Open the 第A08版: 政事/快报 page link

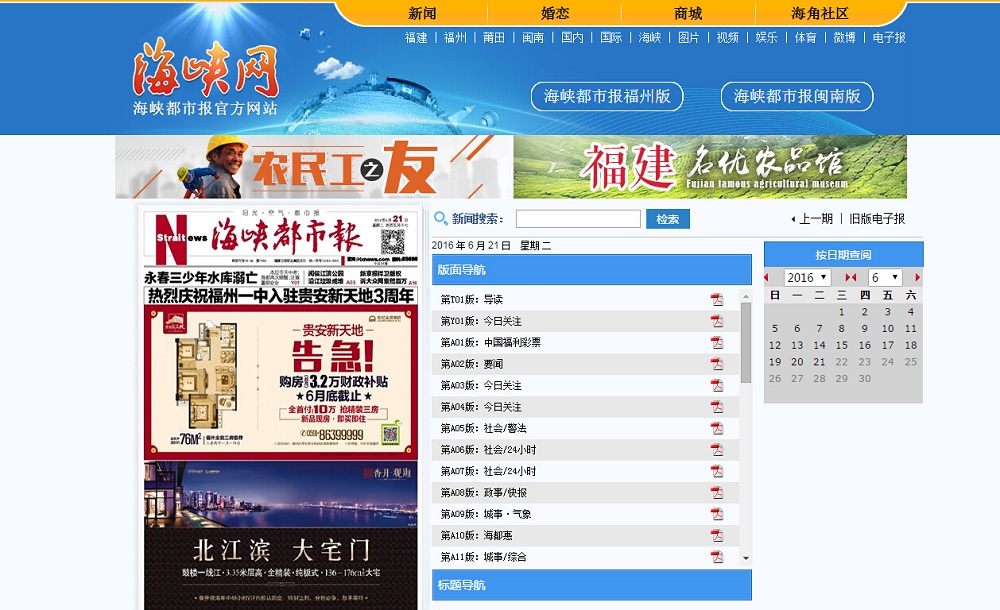(483, 493)
